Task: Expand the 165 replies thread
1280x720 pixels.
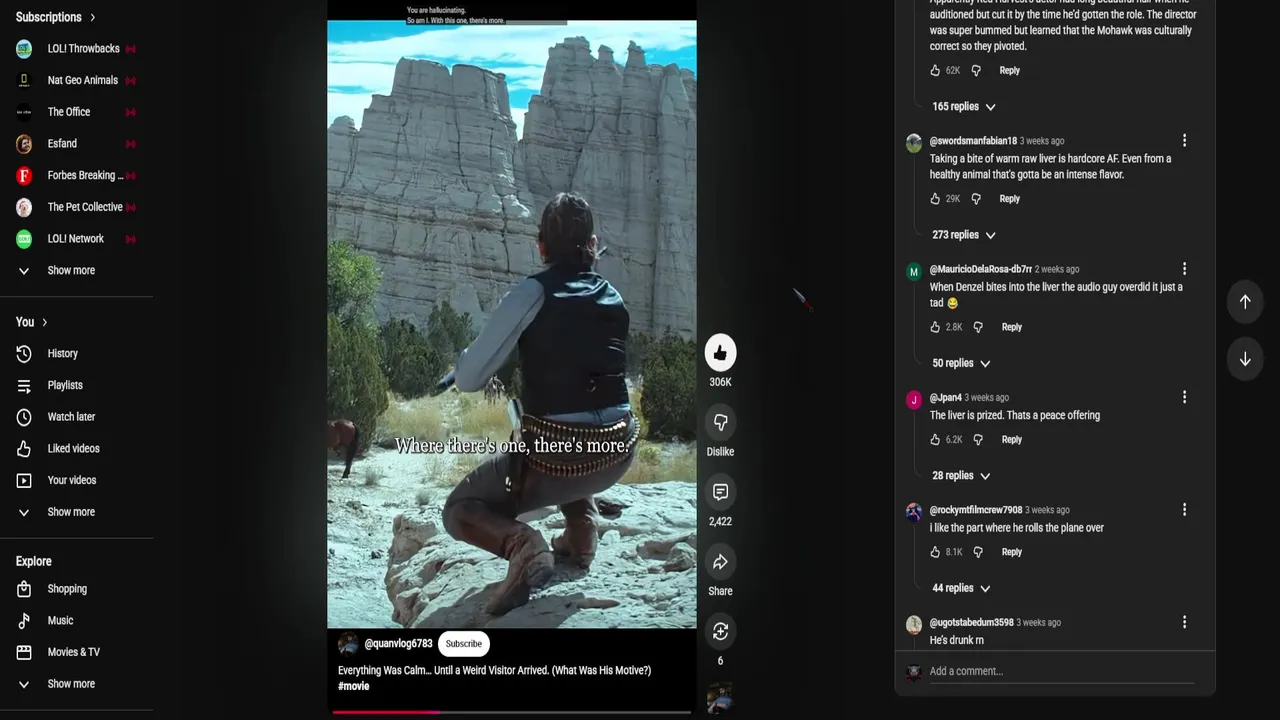Action: coord(964,106)
